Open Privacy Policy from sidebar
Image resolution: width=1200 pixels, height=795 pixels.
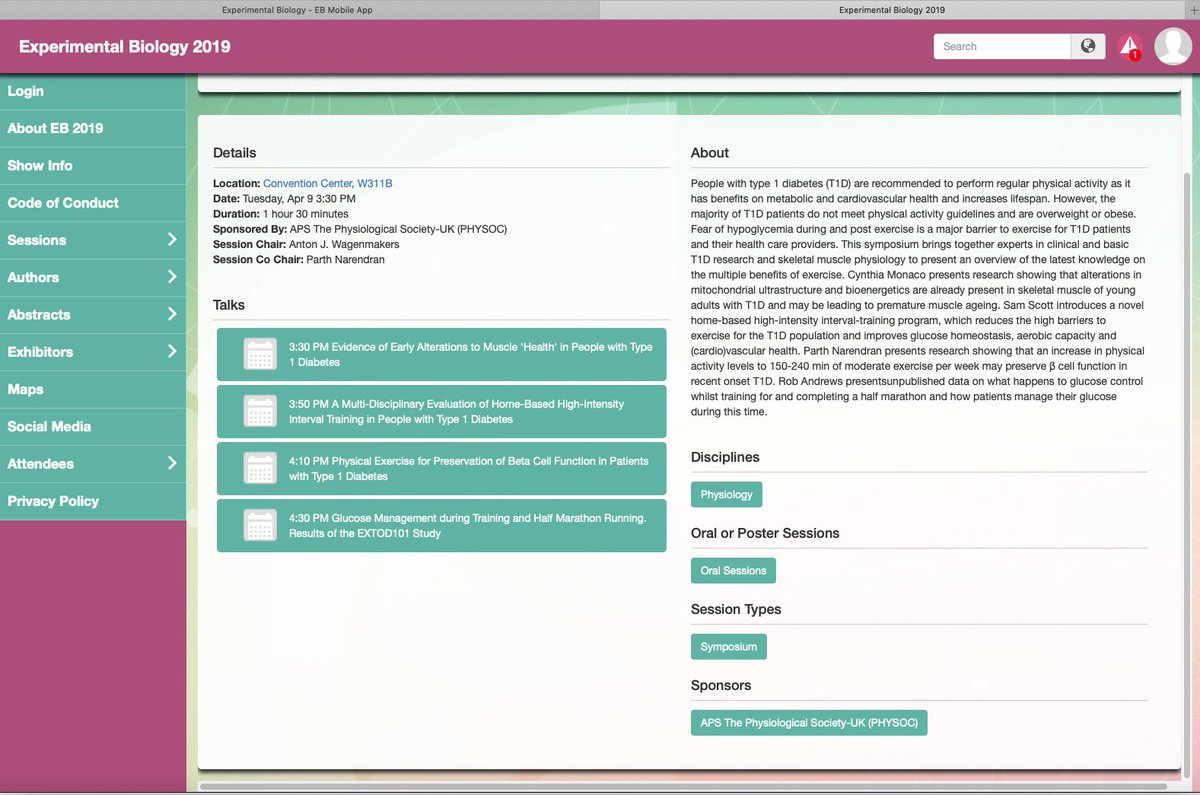[93, 501]
